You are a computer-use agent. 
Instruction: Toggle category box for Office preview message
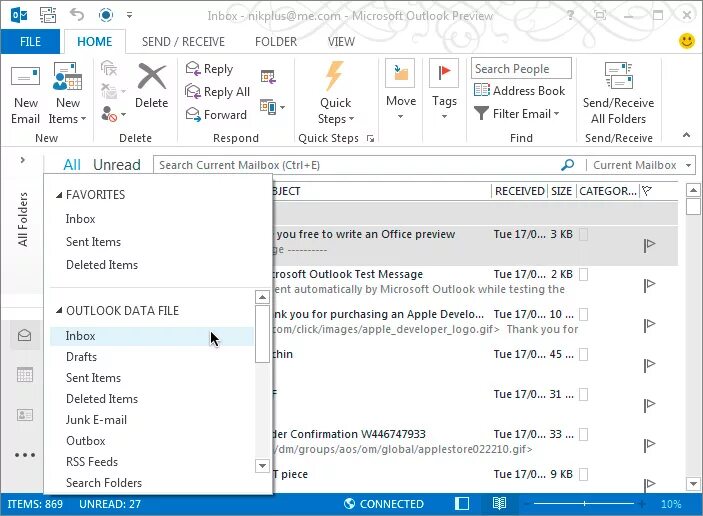click(x=583, y=234)
